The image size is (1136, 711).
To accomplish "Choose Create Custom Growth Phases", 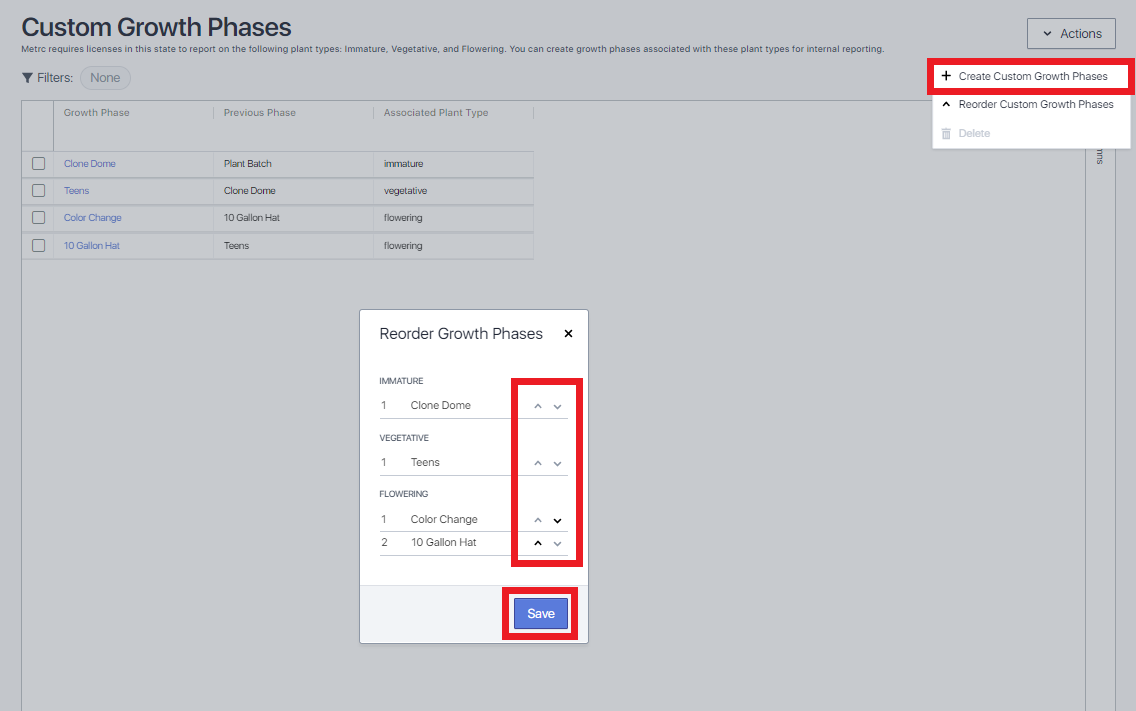I will (1032, 76).
